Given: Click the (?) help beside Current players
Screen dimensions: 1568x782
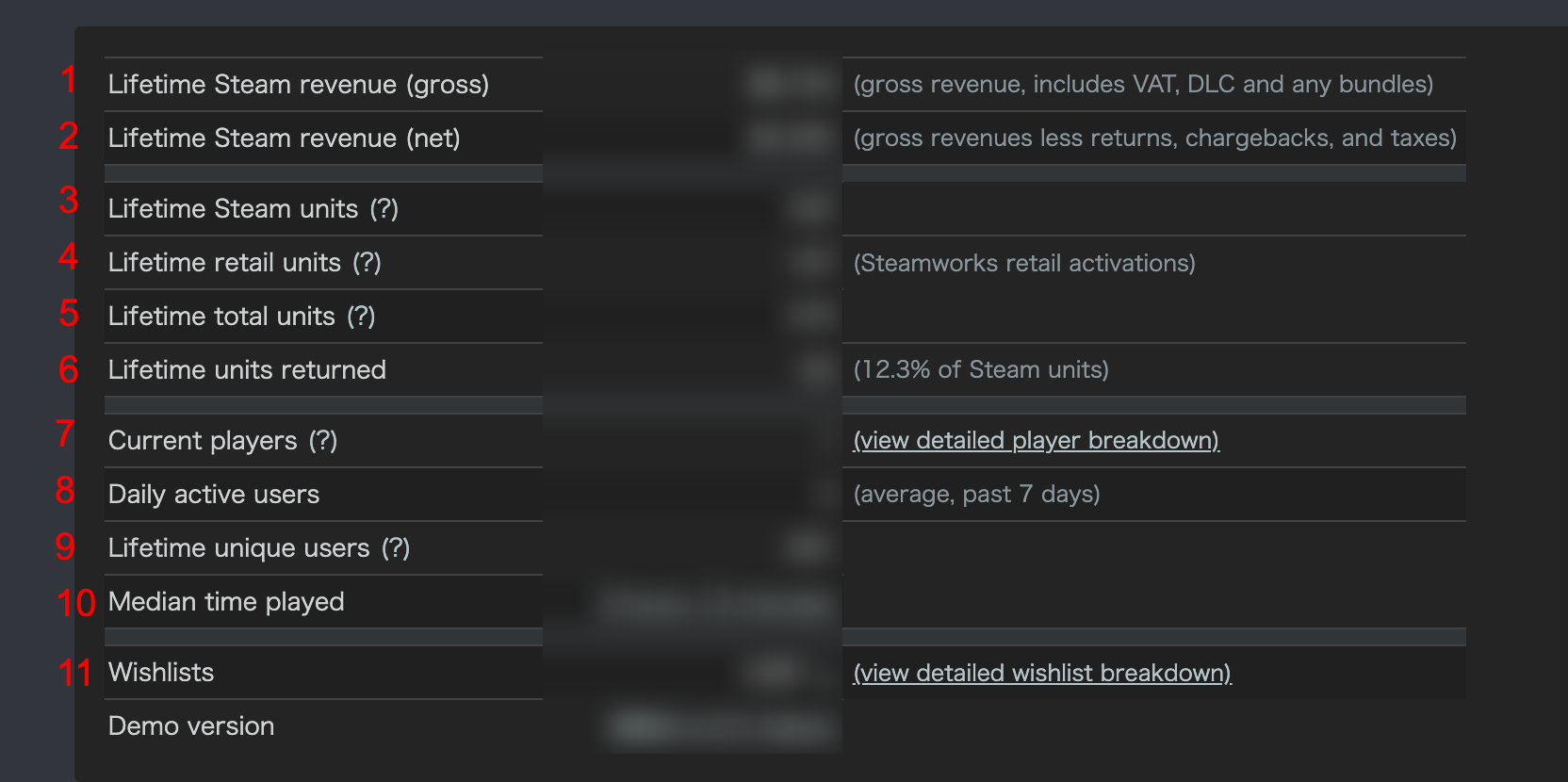Looking at the screenshot, I should pos(323,441).
